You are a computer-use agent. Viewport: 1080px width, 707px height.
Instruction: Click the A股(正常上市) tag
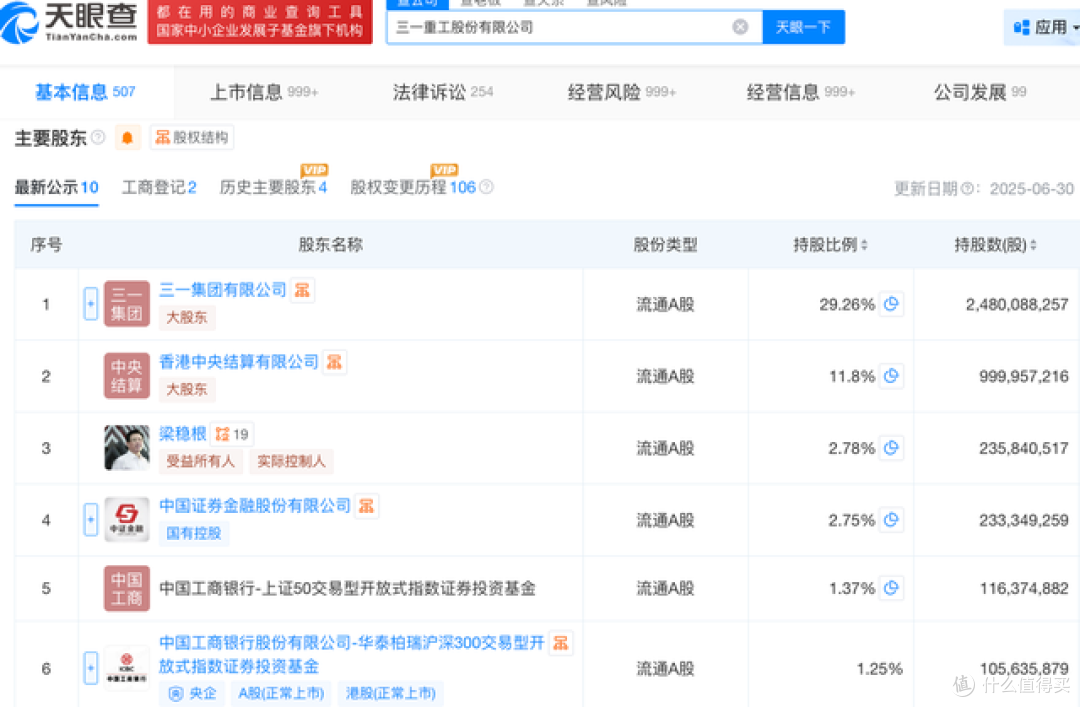click(x=282, y=693)
